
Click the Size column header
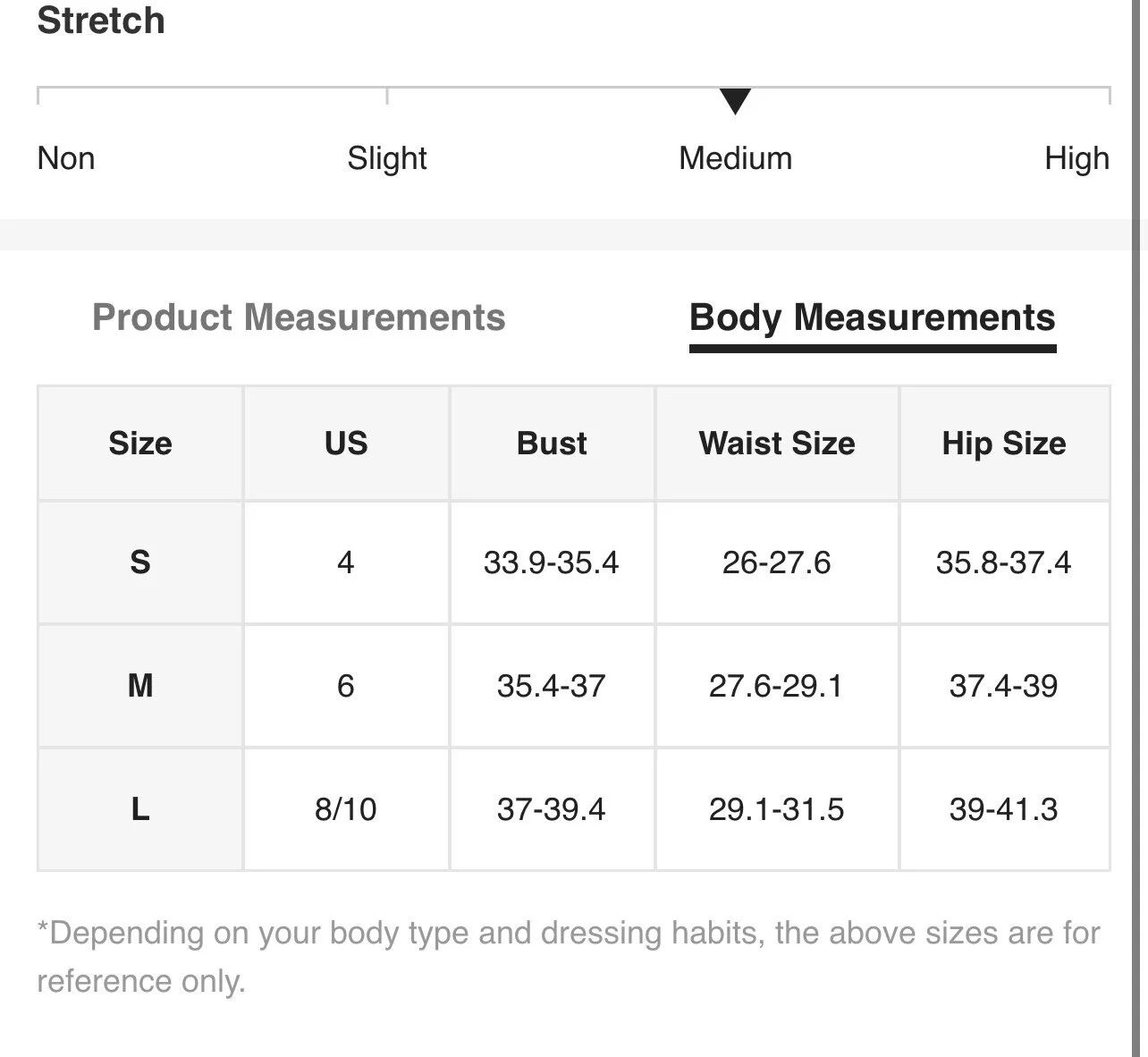[140, 444]
